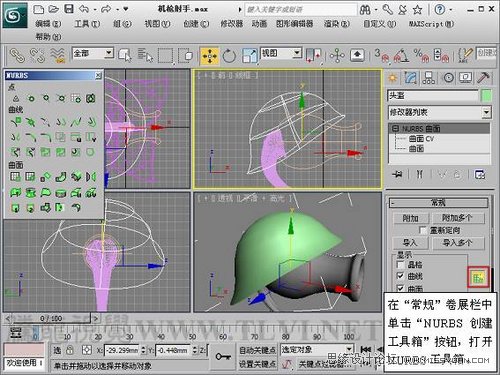Click the X coordinate input field
Viewport: 500px width, 375px height.
point(122,350)
